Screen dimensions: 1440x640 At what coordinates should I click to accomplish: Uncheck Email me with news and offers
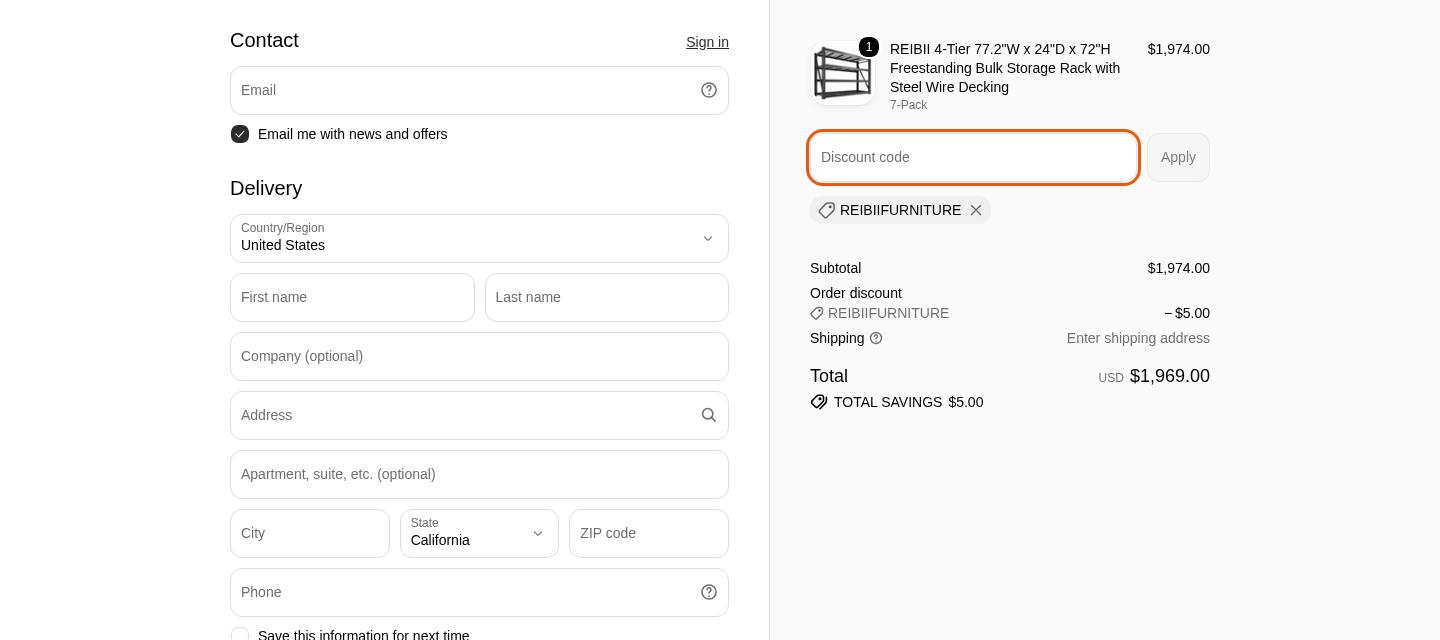(240, 134)
